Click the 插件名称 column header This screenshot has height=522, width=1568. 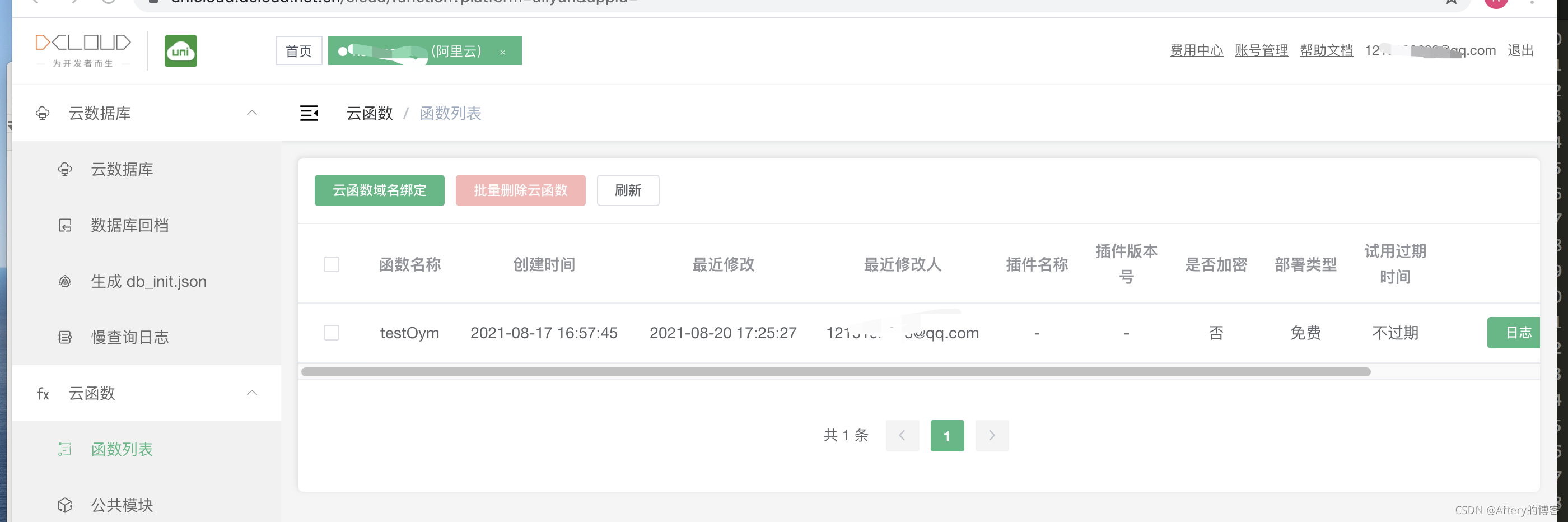(1037, 264)
